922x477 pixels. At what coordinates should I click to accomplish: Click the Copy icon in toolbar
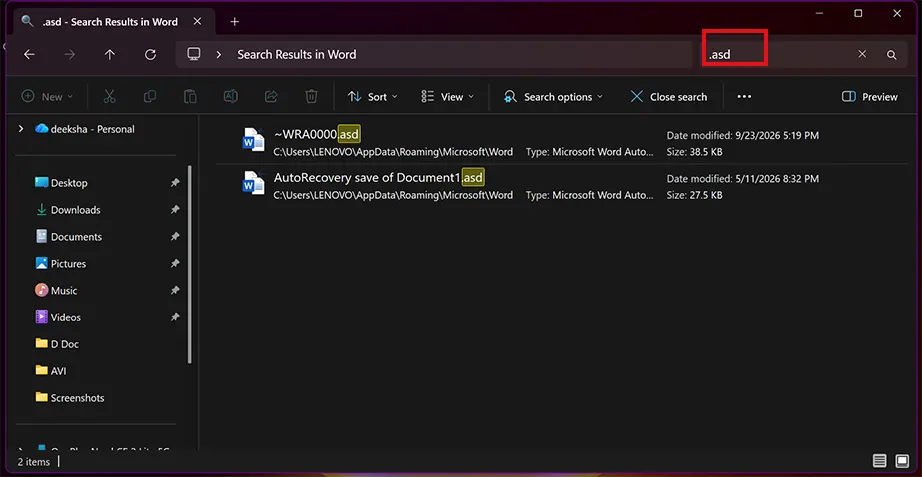tap(150, 96)
